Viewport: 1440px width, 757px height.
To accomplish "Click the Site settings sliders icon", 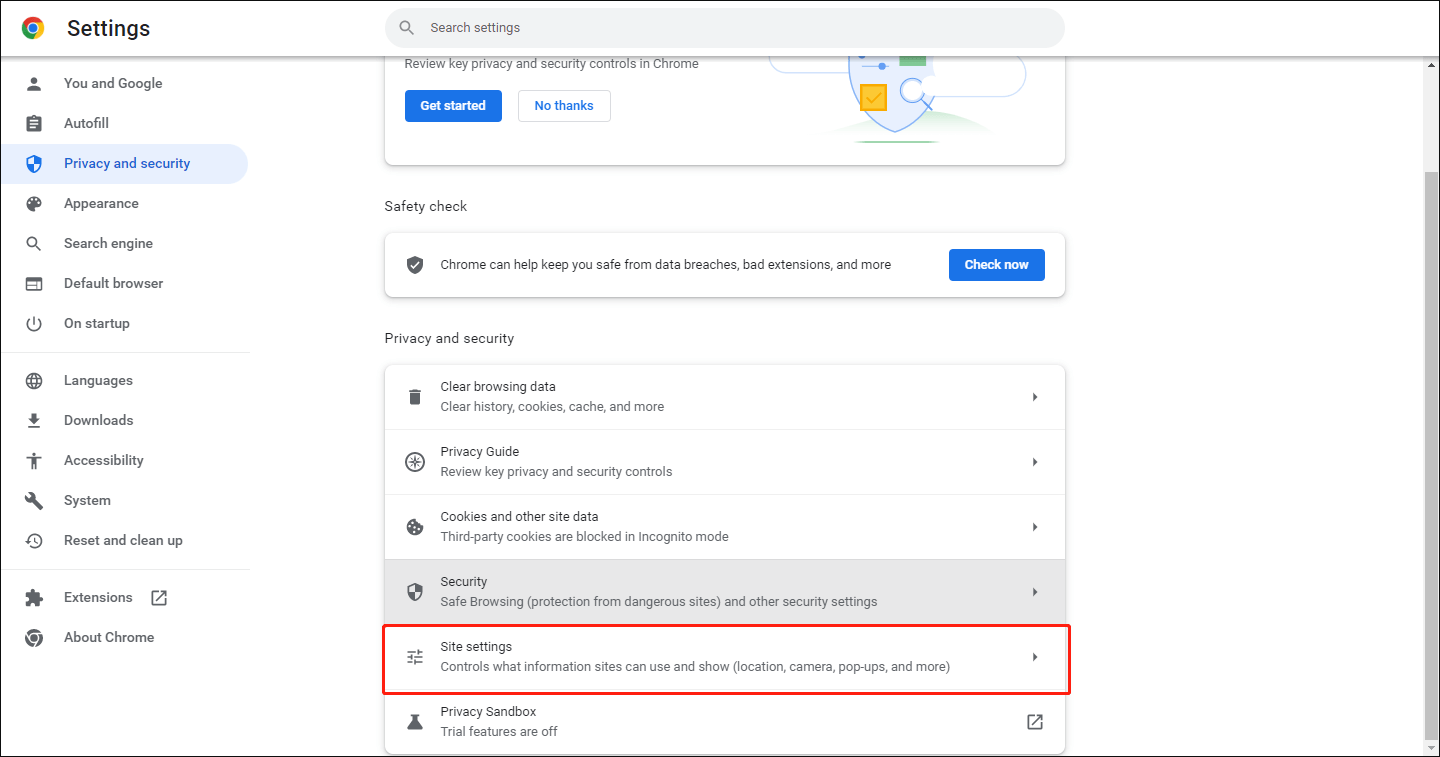I will pyautogui.click(x=415, y=657).
